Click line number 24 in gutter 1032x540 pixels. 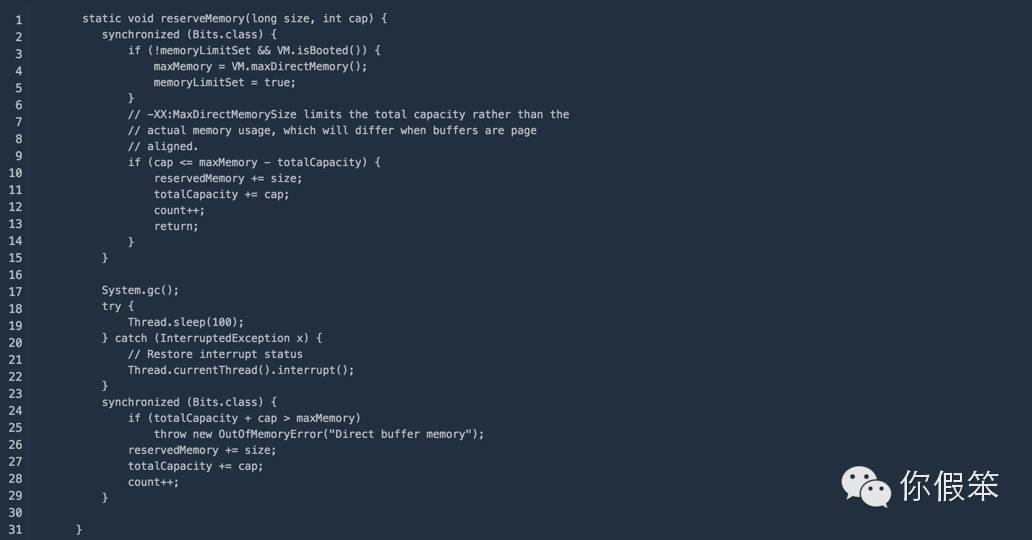click(x=15, y=411)
